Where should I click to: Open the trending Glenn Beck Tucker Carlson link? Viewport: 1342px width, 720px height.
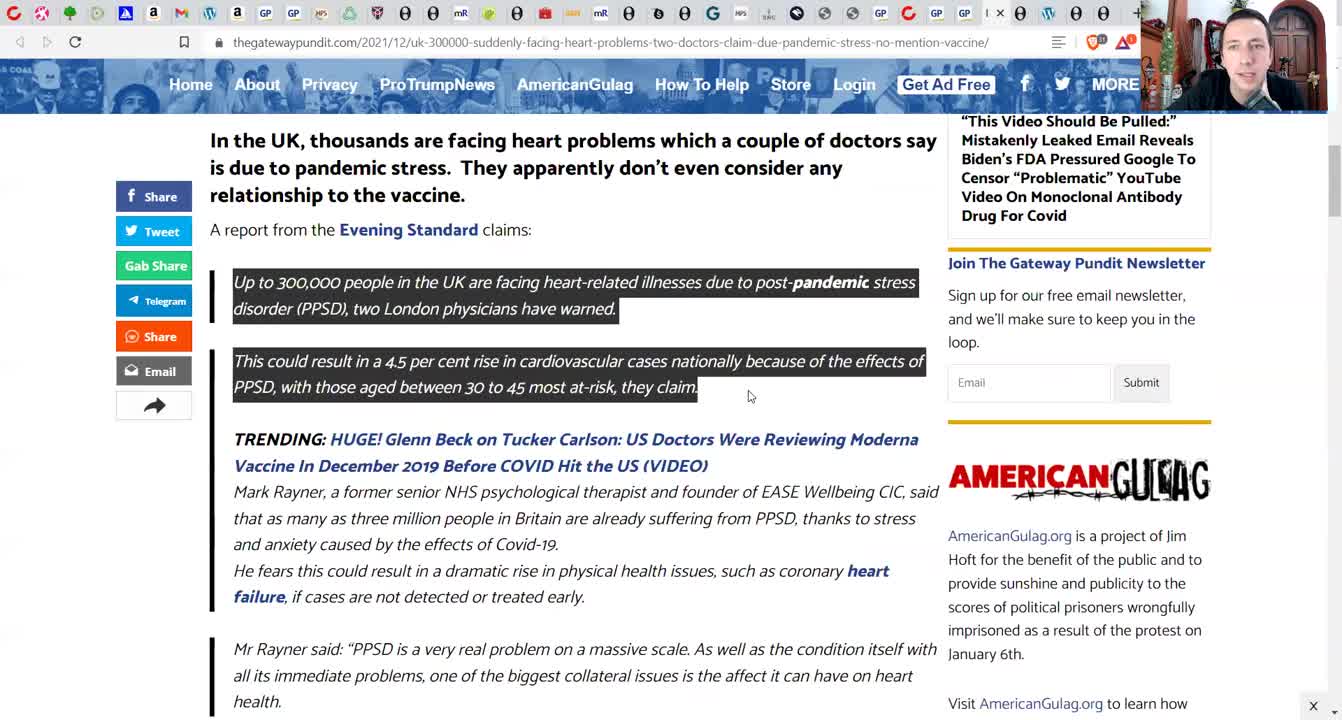coord(575,453)
